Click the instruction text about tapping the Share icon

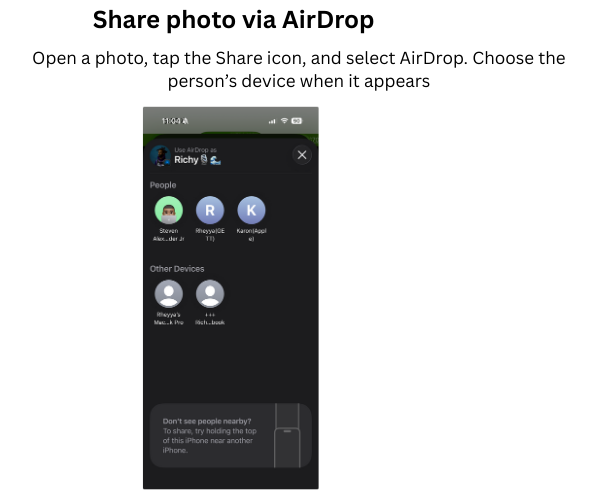(299, 69)
